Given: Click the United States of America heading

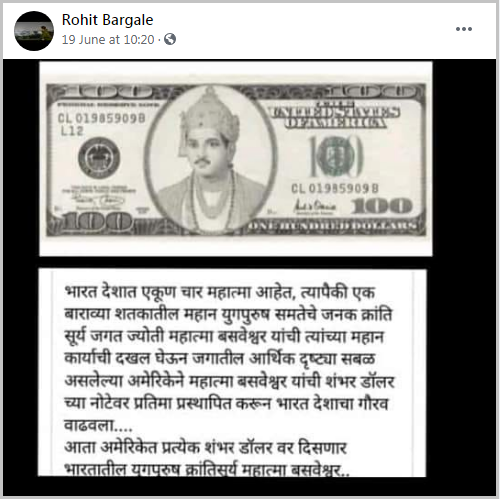Looking at the screenshot, I should [335, 116].
